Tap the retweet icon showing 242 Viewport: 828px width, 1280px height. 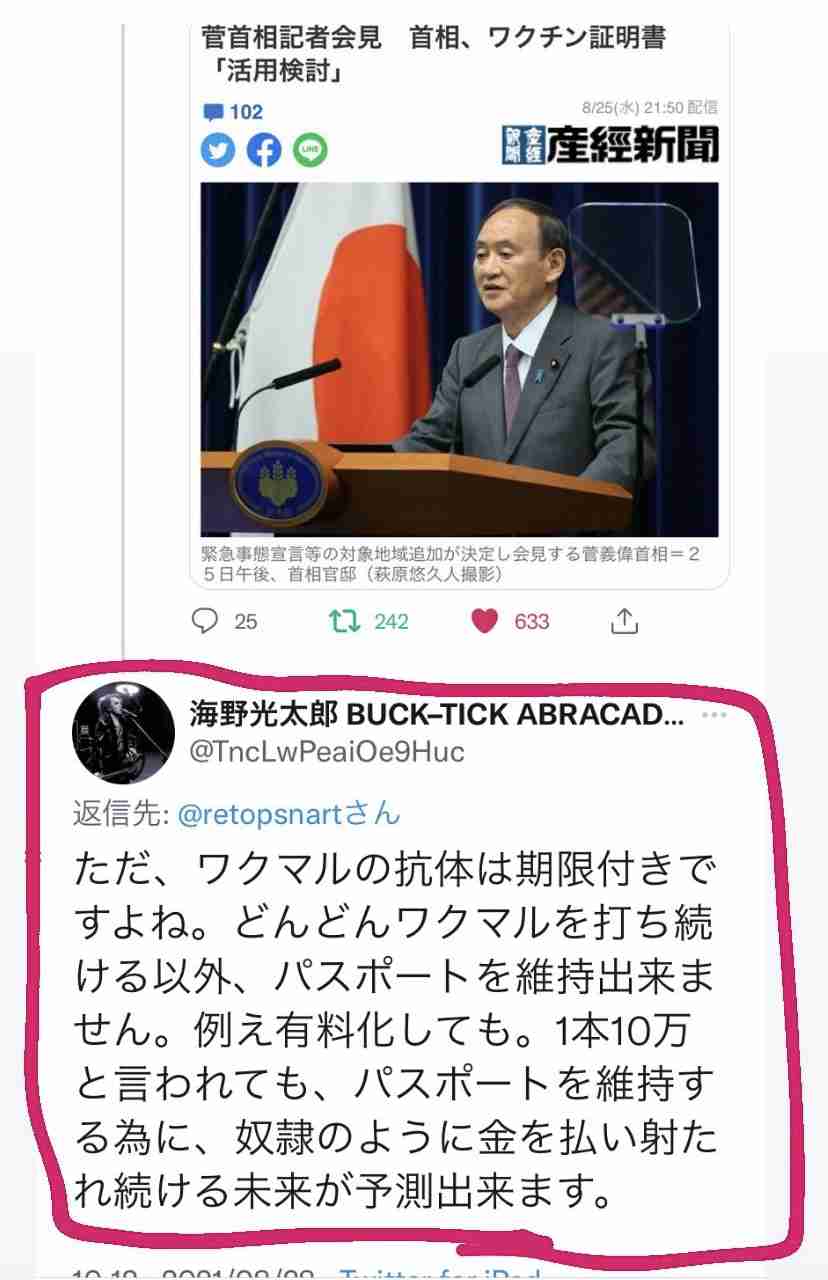345,621
